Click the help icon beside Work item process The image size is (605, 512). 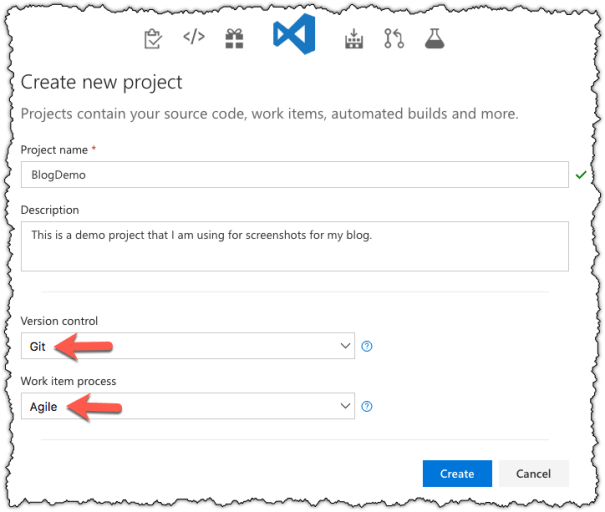(x=367, y=407)
